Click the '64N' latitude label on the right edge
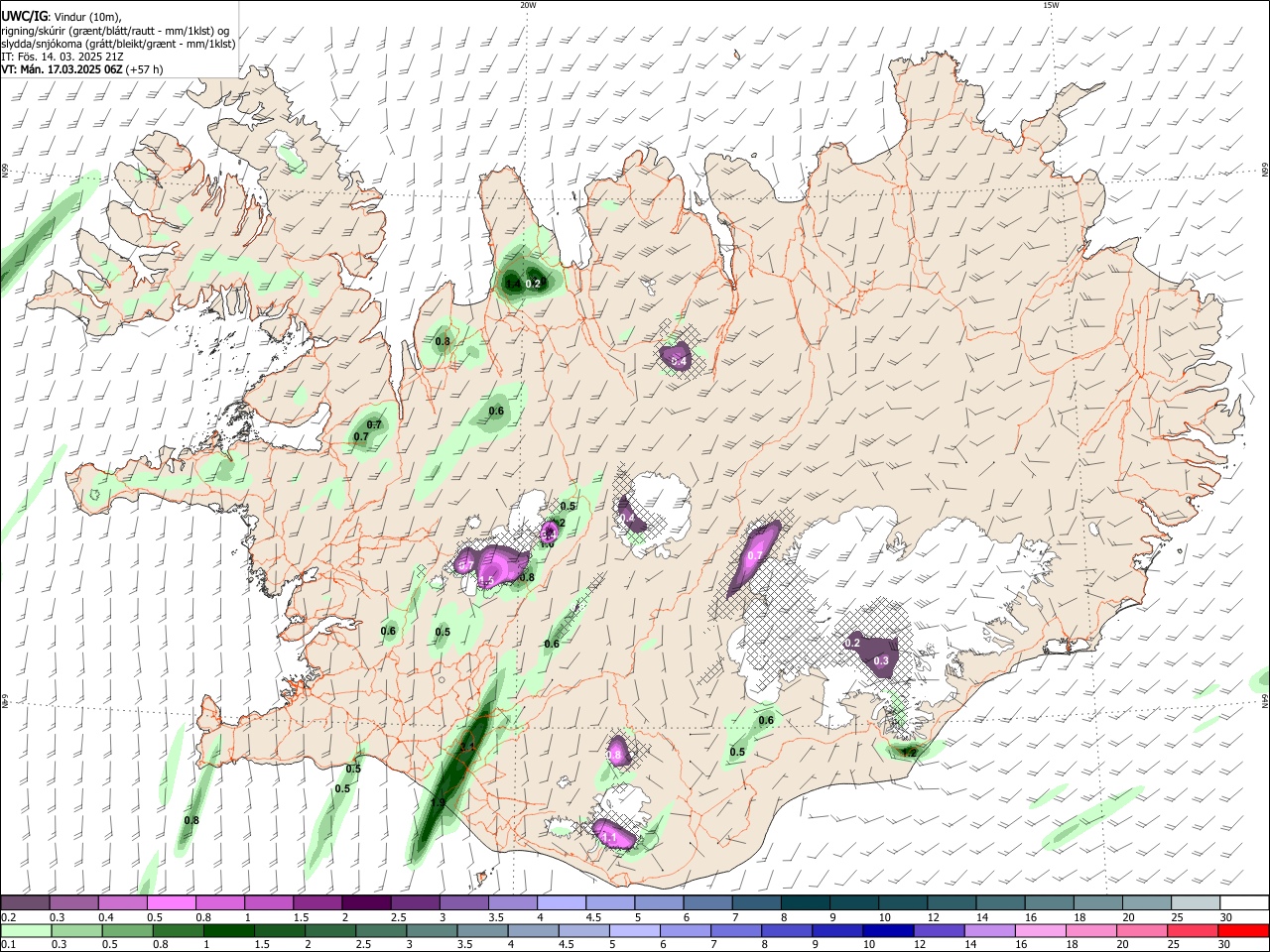Screen dimensions: 1270x952 (x=1265, y=701)
